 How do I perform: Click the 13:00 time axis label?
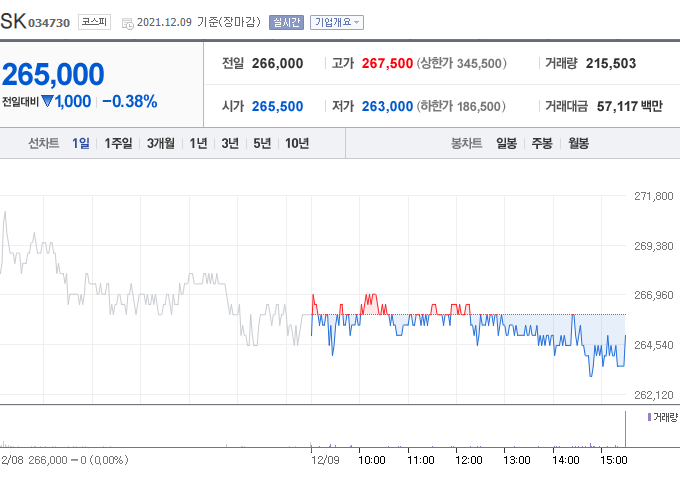(x=517, y=460)
